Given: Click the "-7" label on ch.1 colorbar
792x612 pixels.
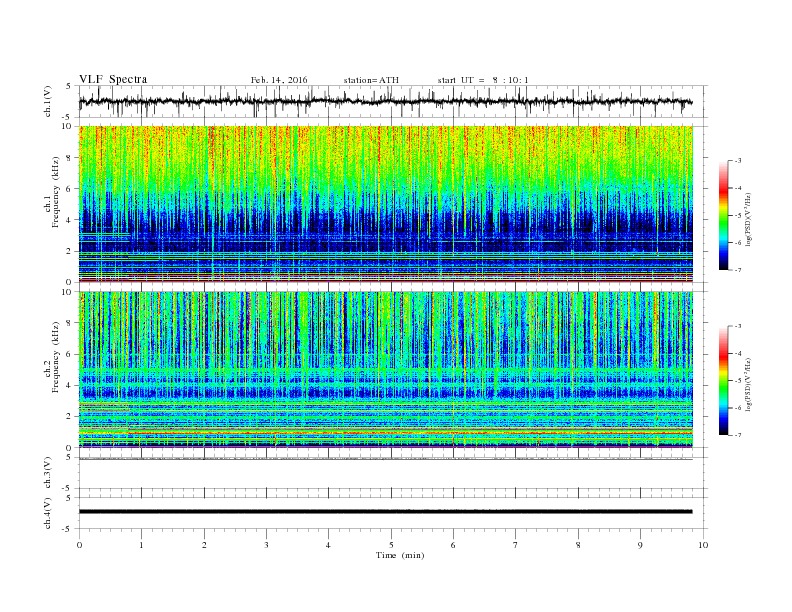Looking at the screenshot, I should pyautogui.click(x=738, y=270).
